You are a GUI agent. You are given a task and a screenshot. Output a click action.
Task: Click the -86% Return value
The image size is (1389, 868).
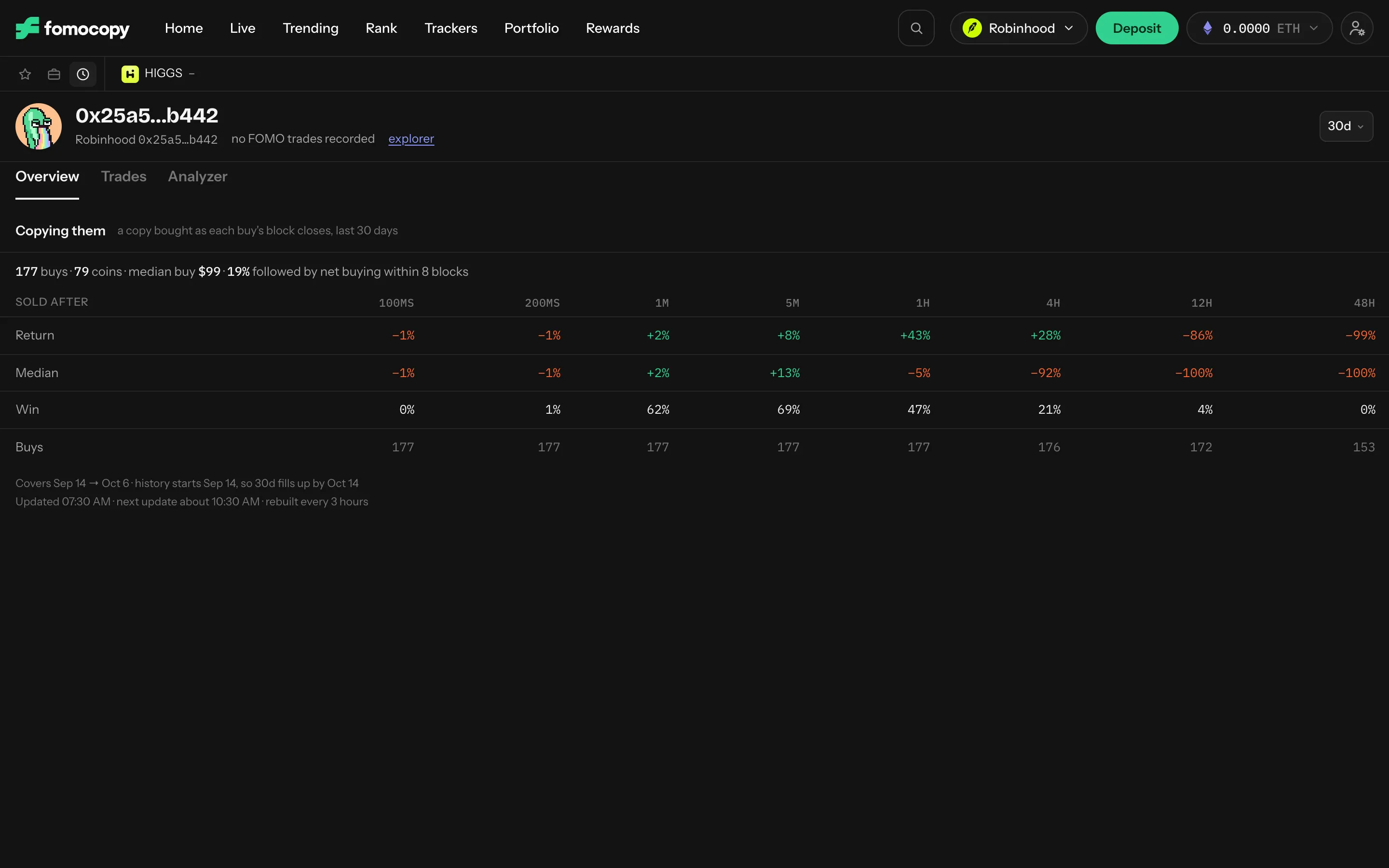point(1198,335)
